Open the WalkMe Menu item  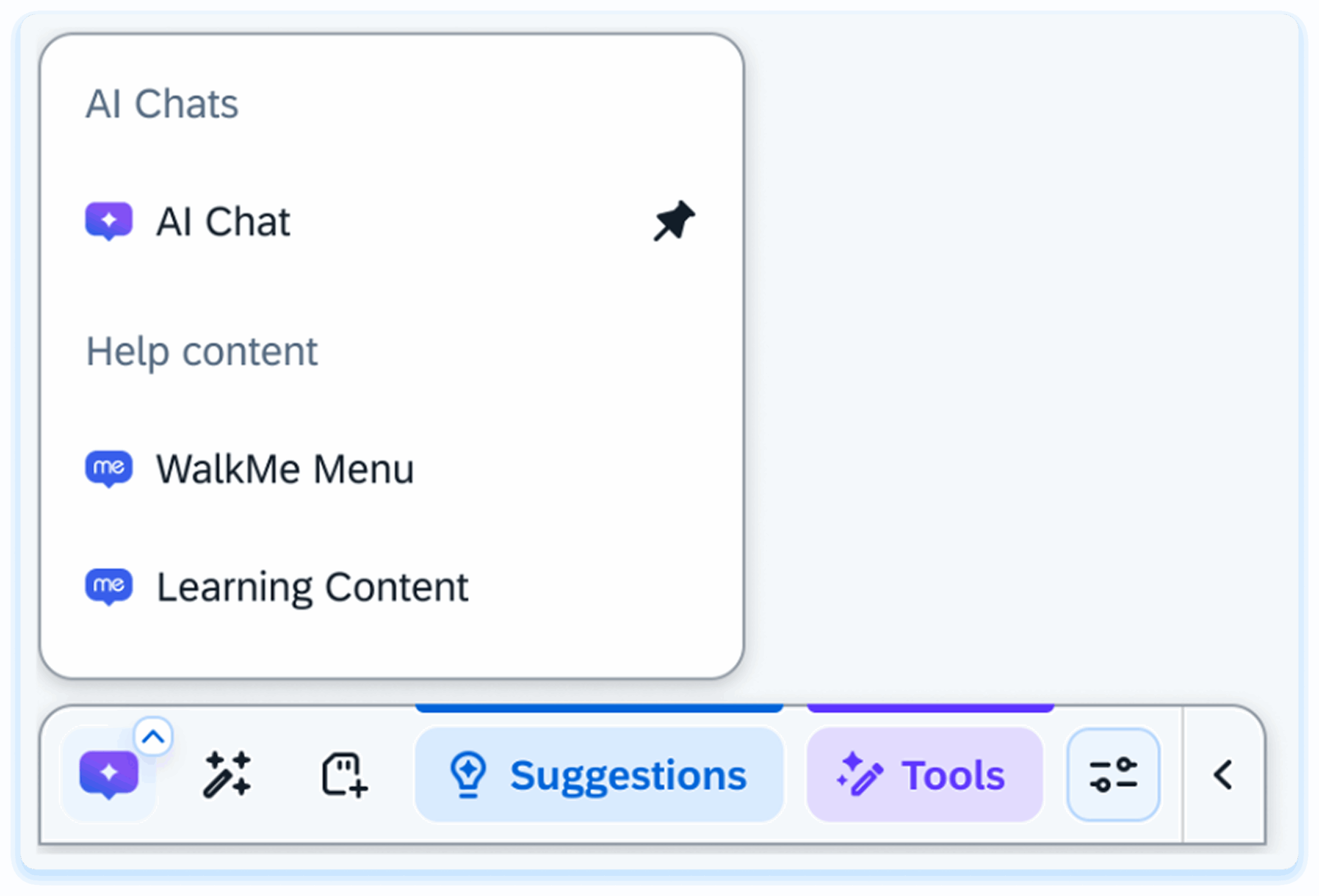(285, 469)
